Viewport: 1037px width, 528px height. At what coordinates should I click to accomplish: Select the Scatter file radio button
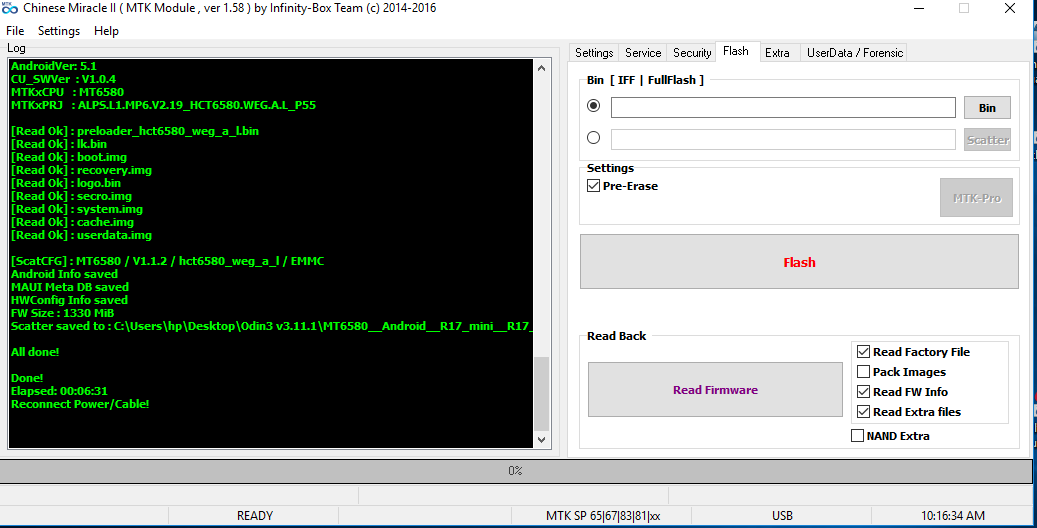click(593, 137)
